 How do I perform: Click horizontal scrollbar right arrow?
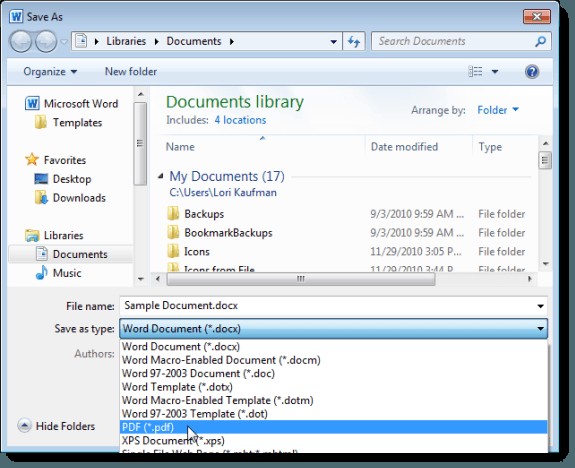[x=530, y=279]
